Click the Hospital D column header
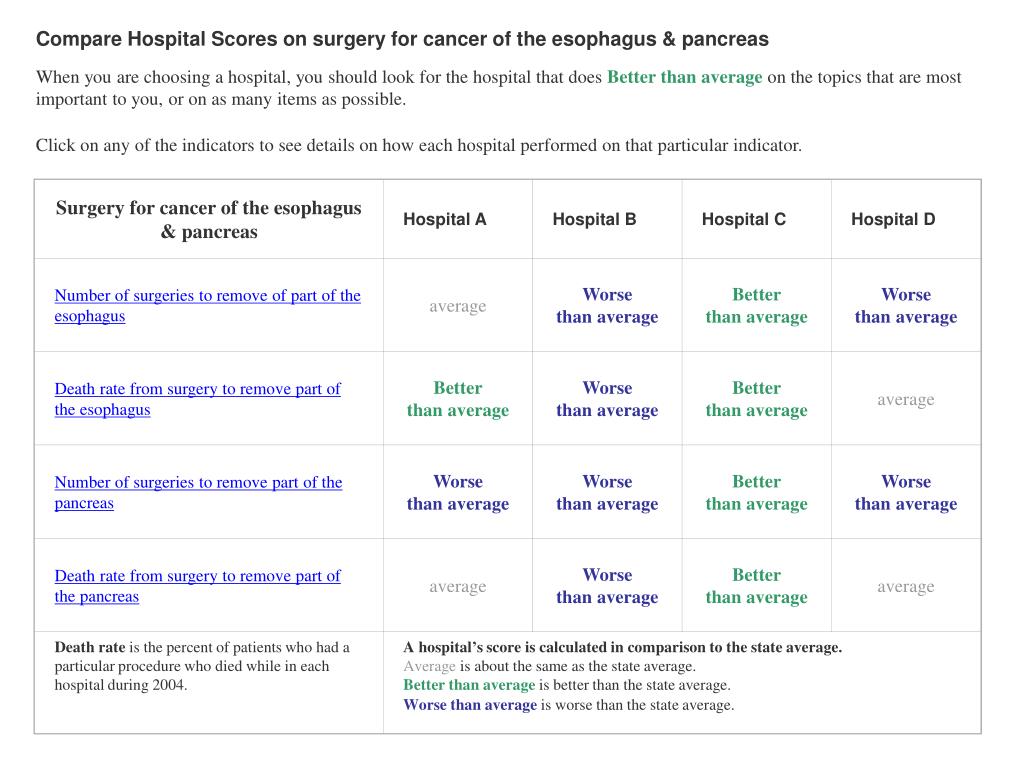This screenshot has height=768, width=1024. (x=893, y=219)
